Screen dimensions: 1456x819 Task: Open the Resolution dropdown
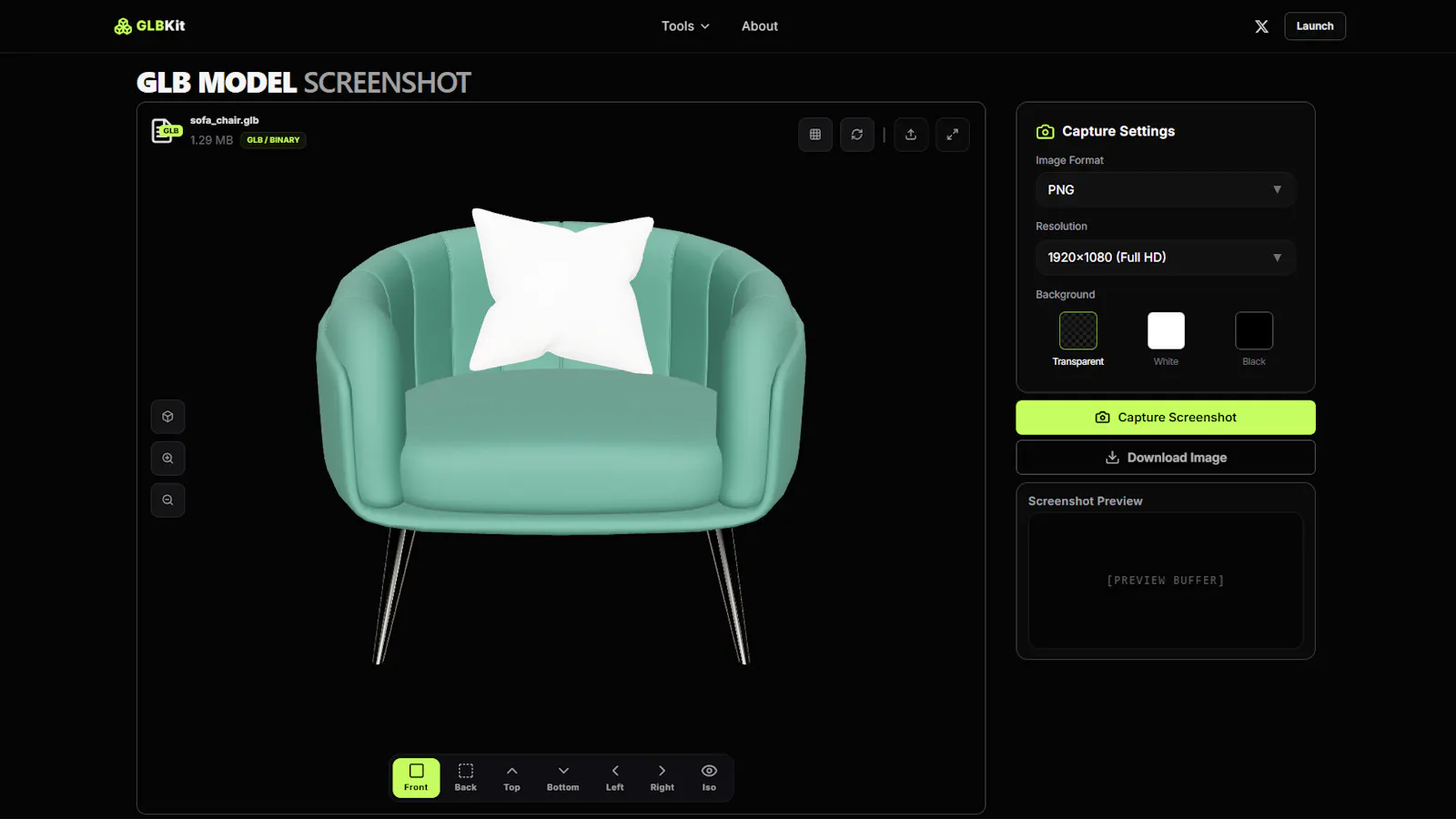(1165, 258)
